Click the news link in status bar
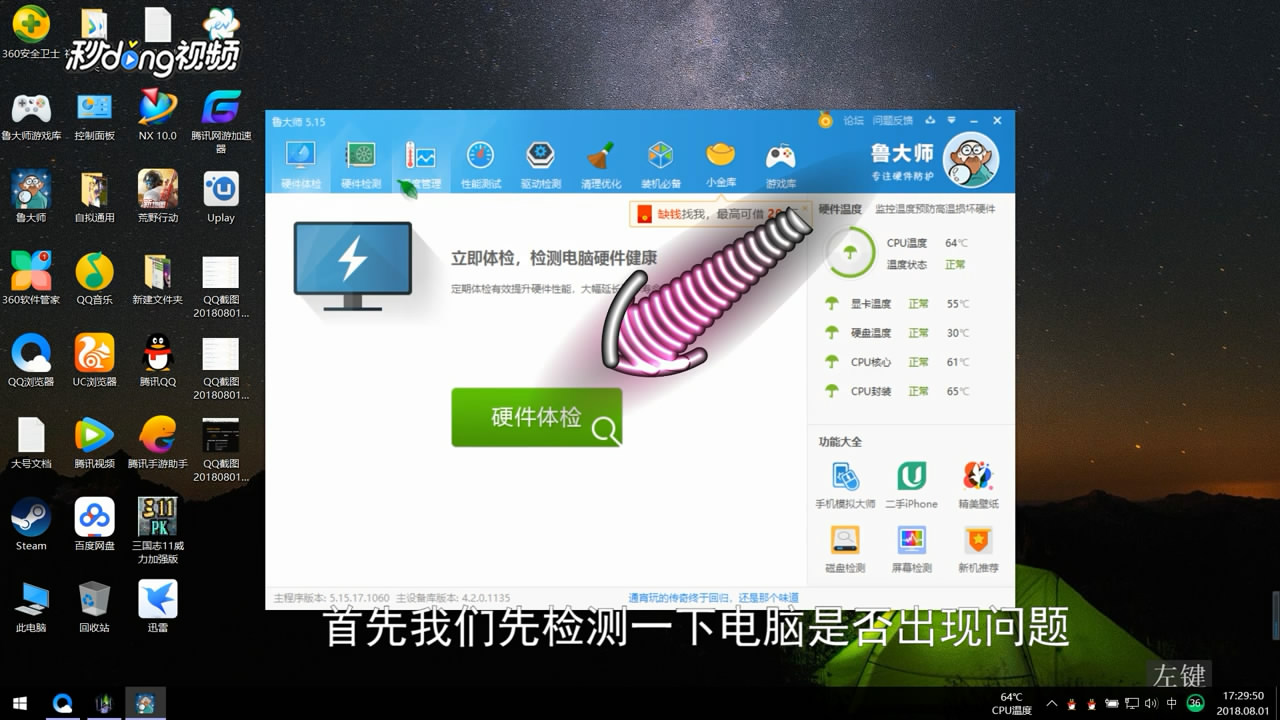The height and width of the screenshot is (720, 1280). tap(713, 598)
